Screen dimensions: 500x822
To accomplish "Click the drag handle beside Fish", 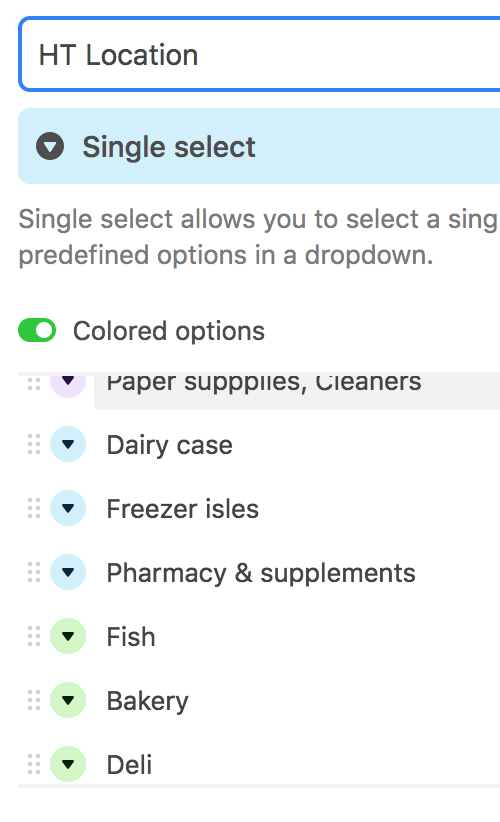I will coord(34,636).
